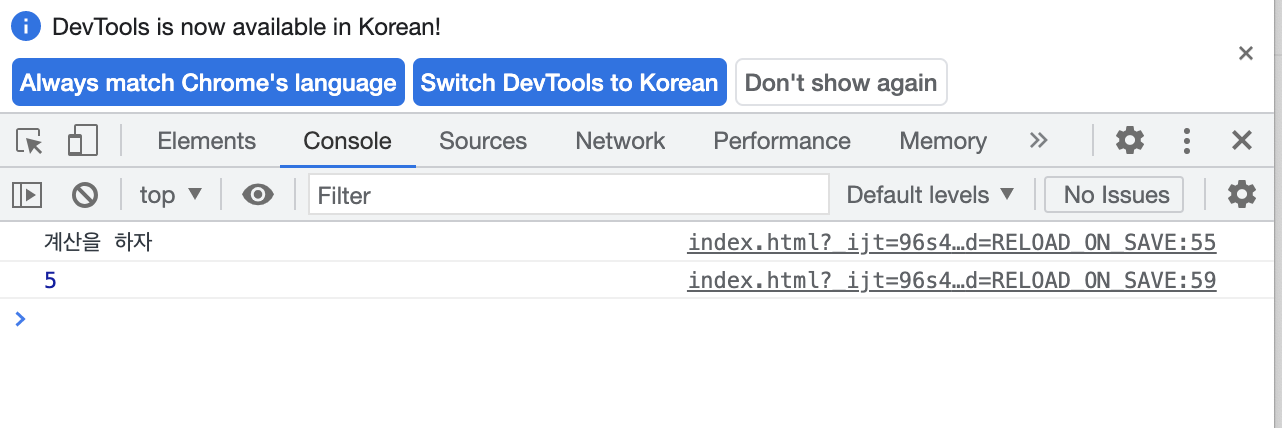Expand the more tabs chevron

tap(1039, 140)
